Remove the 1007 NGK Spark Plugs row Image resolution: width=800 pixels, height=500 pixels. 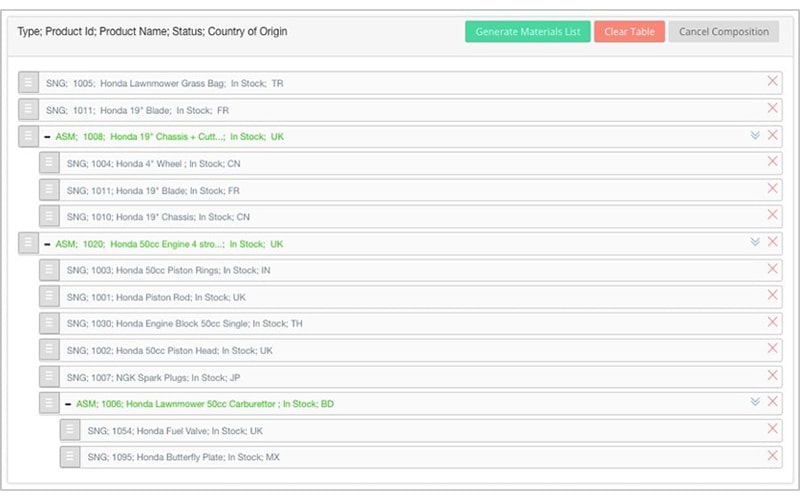pyautogui.click(x=772, y=376)
